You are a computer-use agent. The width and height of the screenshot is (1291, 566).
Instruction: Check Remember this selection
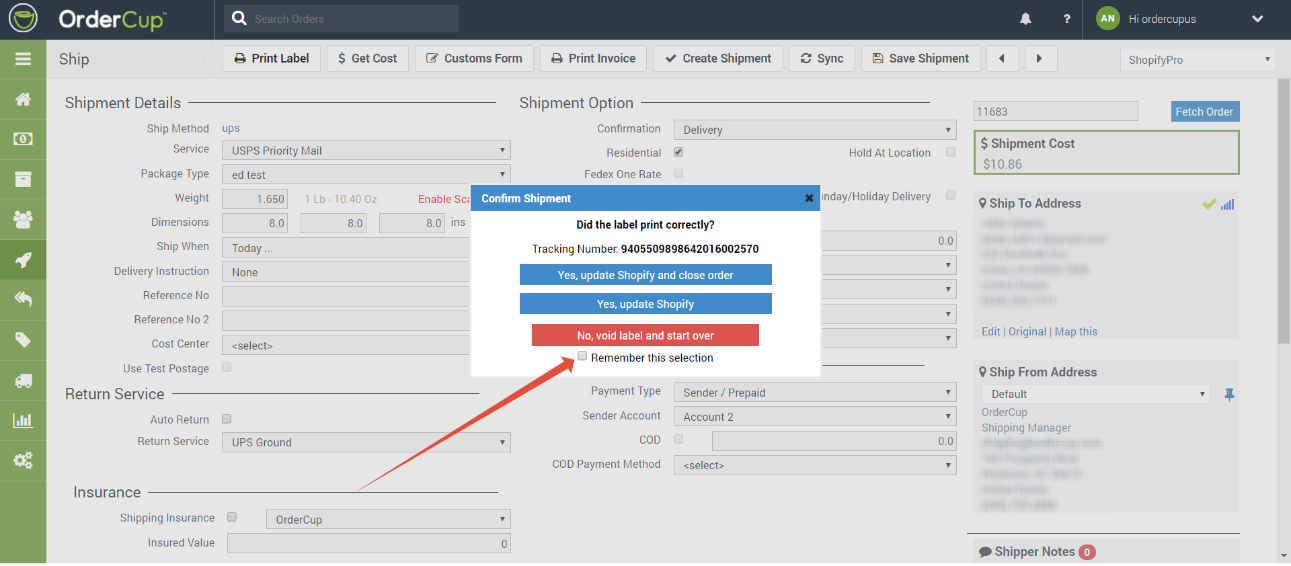[582, 356]
